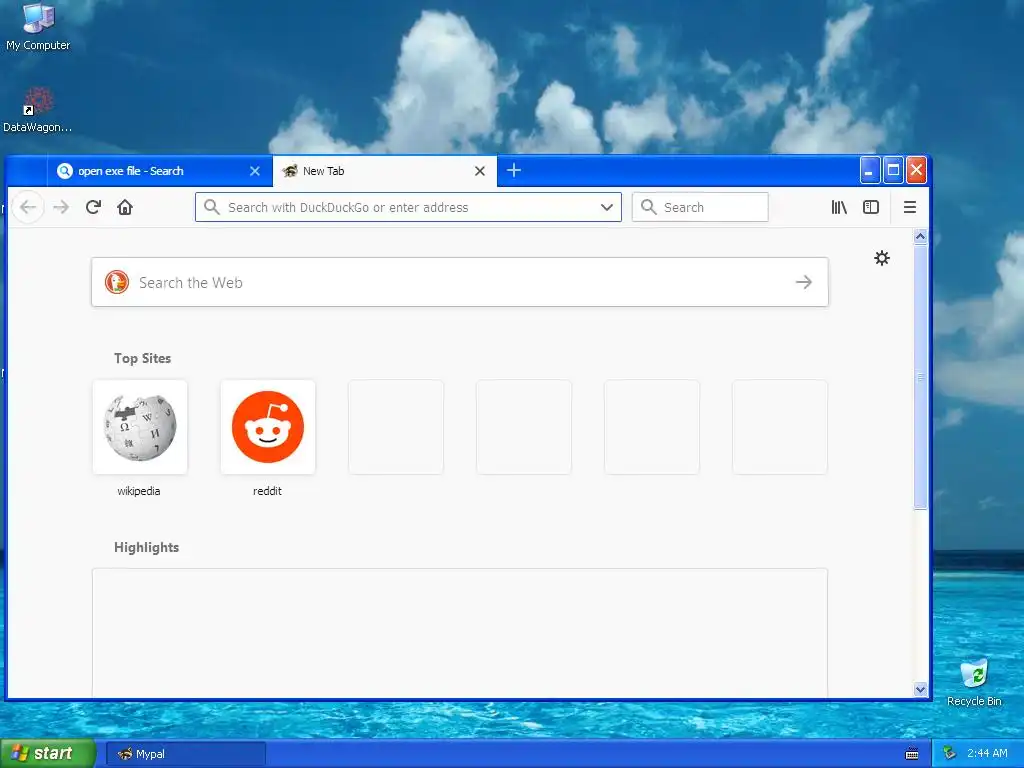1024x768 pixels.
Task: Open New Tab page settings gear
Action: (x=882, y=258)
